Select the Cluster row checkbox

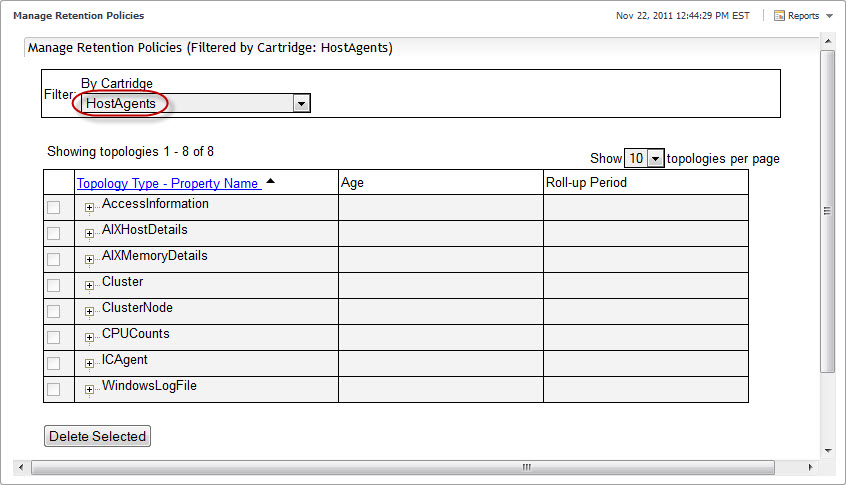[x=54, y=286]
